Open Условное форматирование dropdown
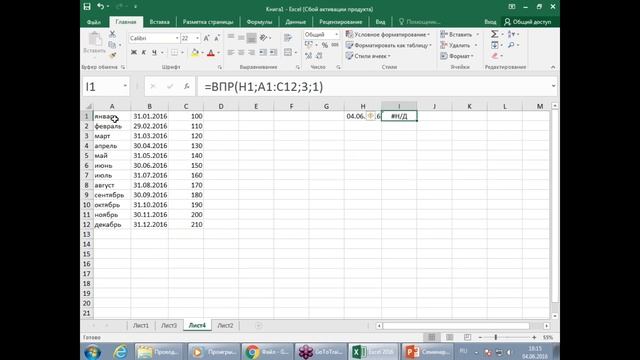 click(x=388, y=34)
